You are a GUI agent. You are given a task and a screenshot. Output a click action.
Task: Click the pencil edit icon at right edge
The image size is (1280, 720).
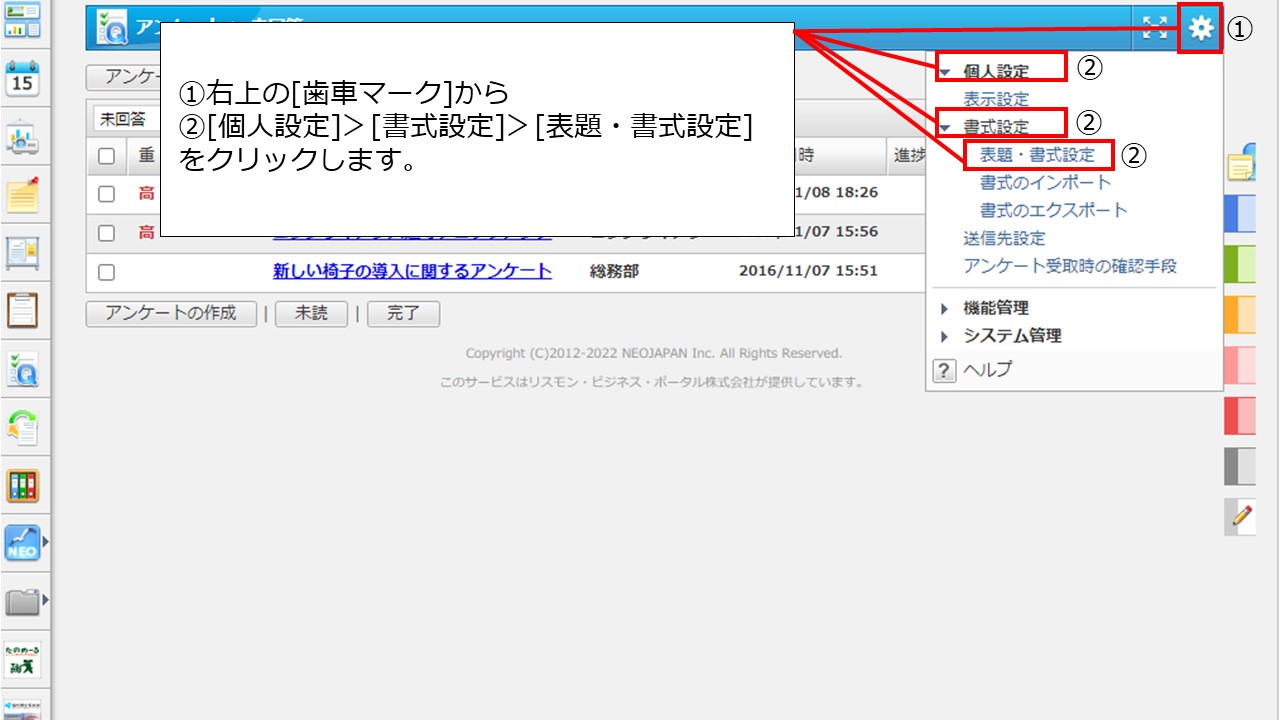[1240, 517]
